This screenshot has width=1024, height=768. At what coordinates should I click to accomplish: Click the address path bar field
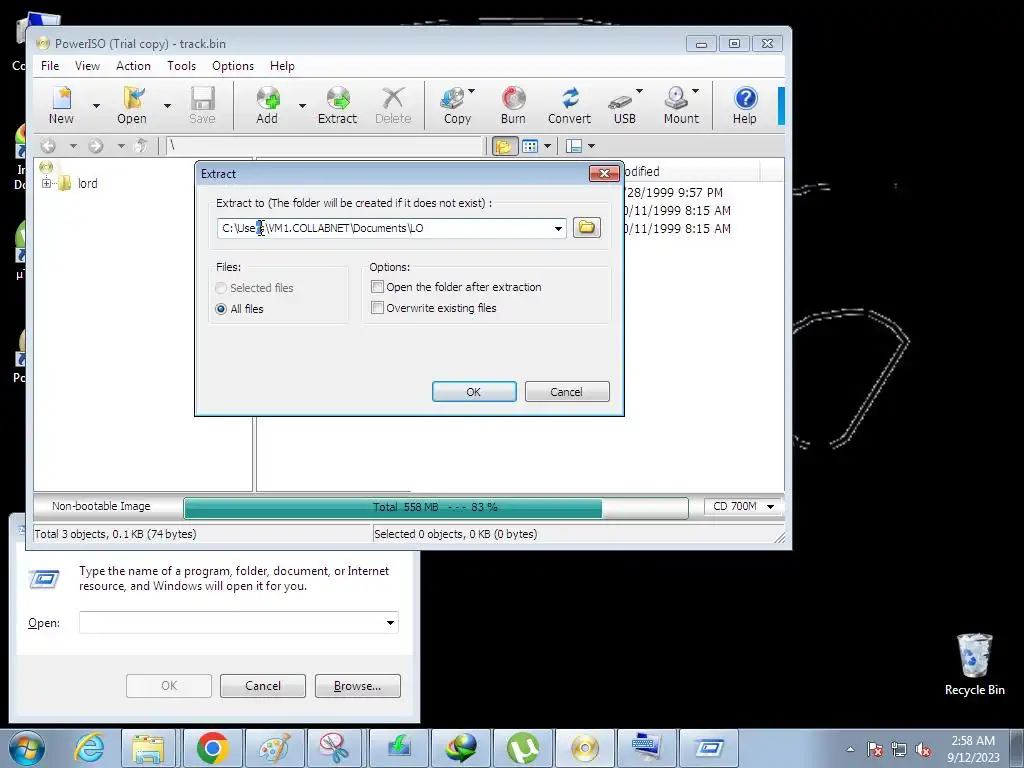point(325,146)
